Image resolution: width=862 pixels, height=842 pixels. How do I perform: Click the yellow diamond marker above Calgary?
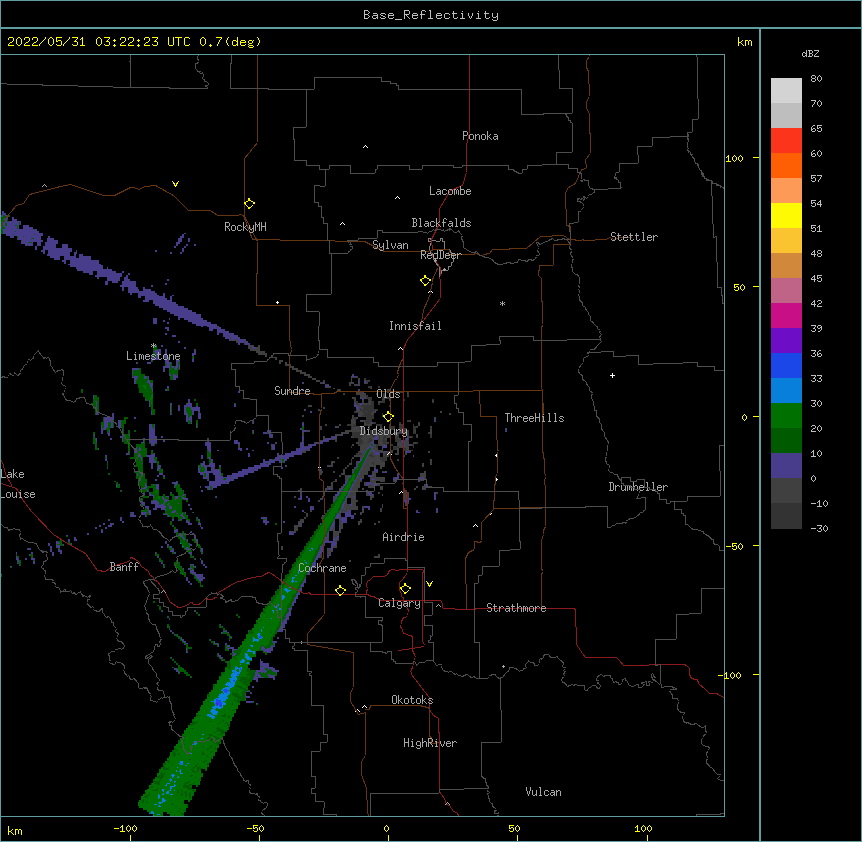pyautogui.click(x=405, y=589)
